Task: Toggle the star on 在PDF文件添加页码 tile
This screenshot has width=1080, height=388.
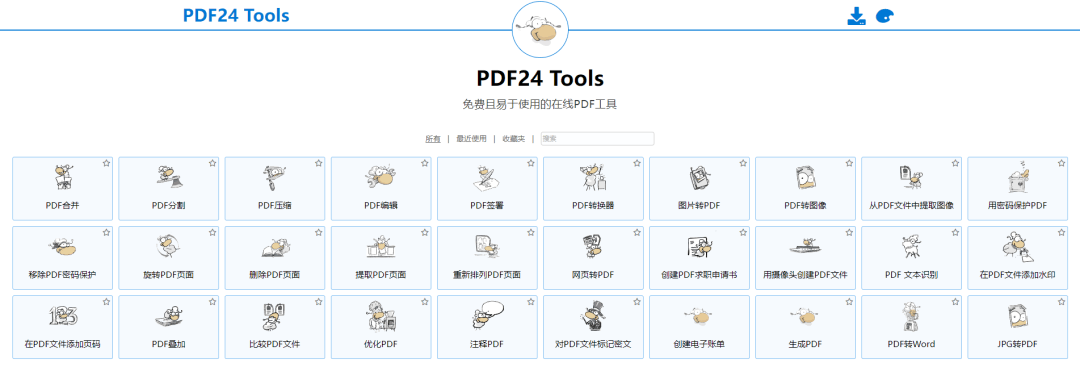Action: [x=107, y=302]
